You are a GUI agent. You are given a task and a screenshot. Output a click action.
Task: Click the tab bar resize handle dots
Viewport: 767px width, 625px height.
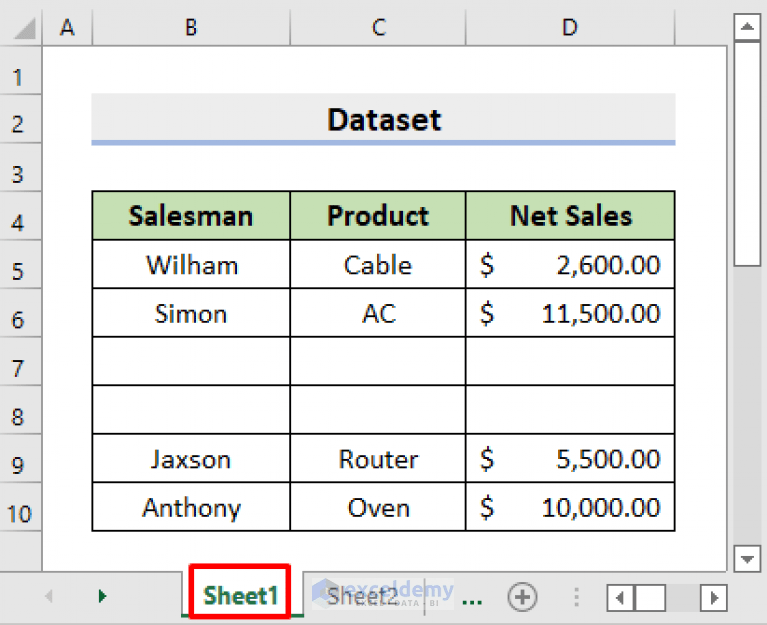pos(576,597)
